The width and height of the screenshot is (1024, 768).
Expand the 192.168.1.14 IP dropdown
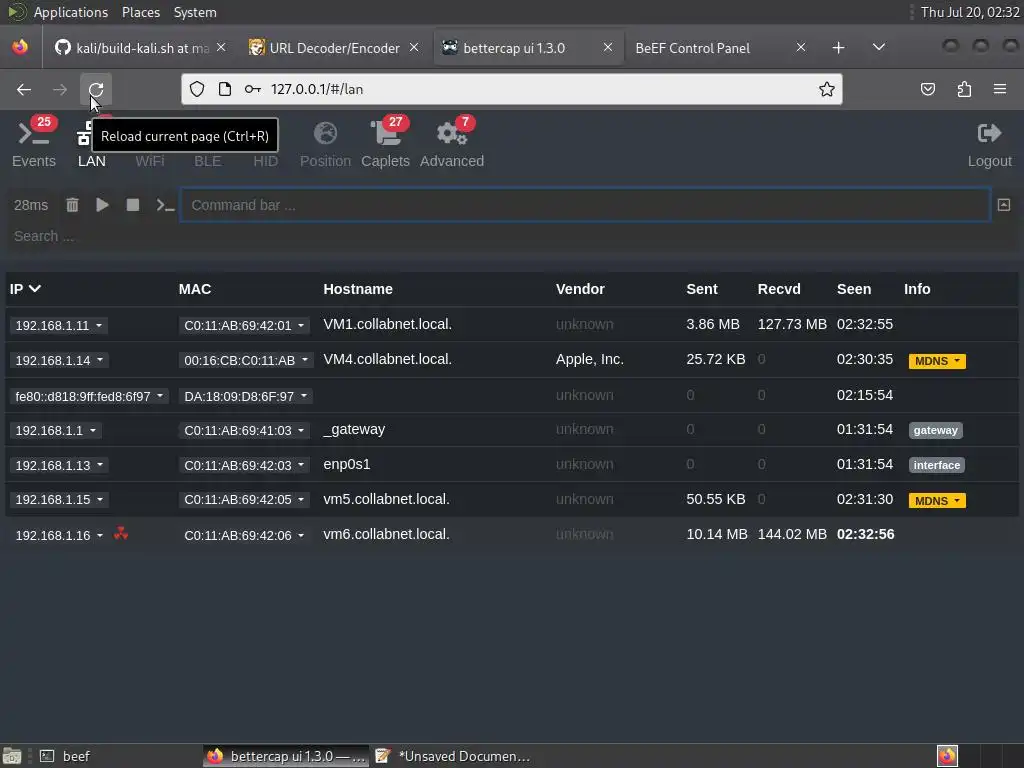tap(59, 360)
